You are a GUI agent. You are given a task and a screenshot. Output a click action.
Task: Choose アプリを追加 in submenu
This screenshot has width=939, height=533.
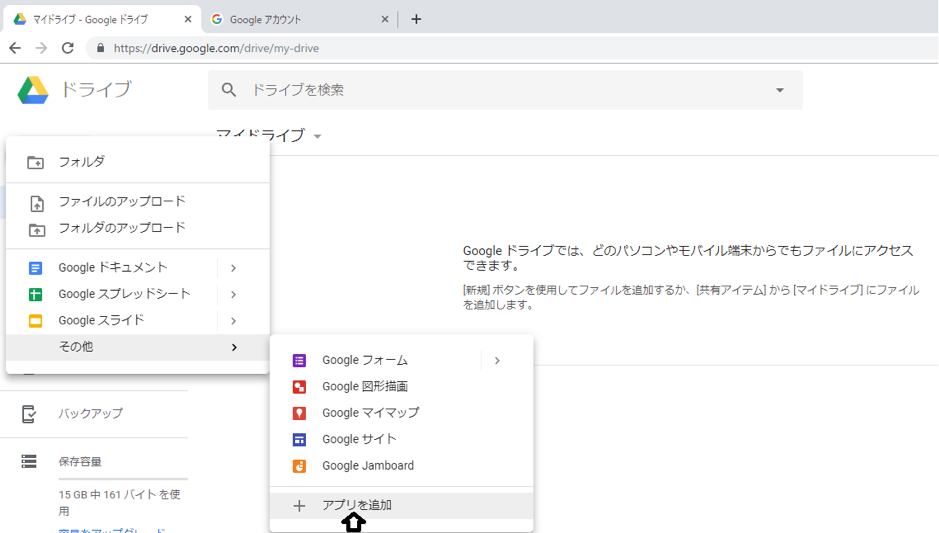pos(401,505)
